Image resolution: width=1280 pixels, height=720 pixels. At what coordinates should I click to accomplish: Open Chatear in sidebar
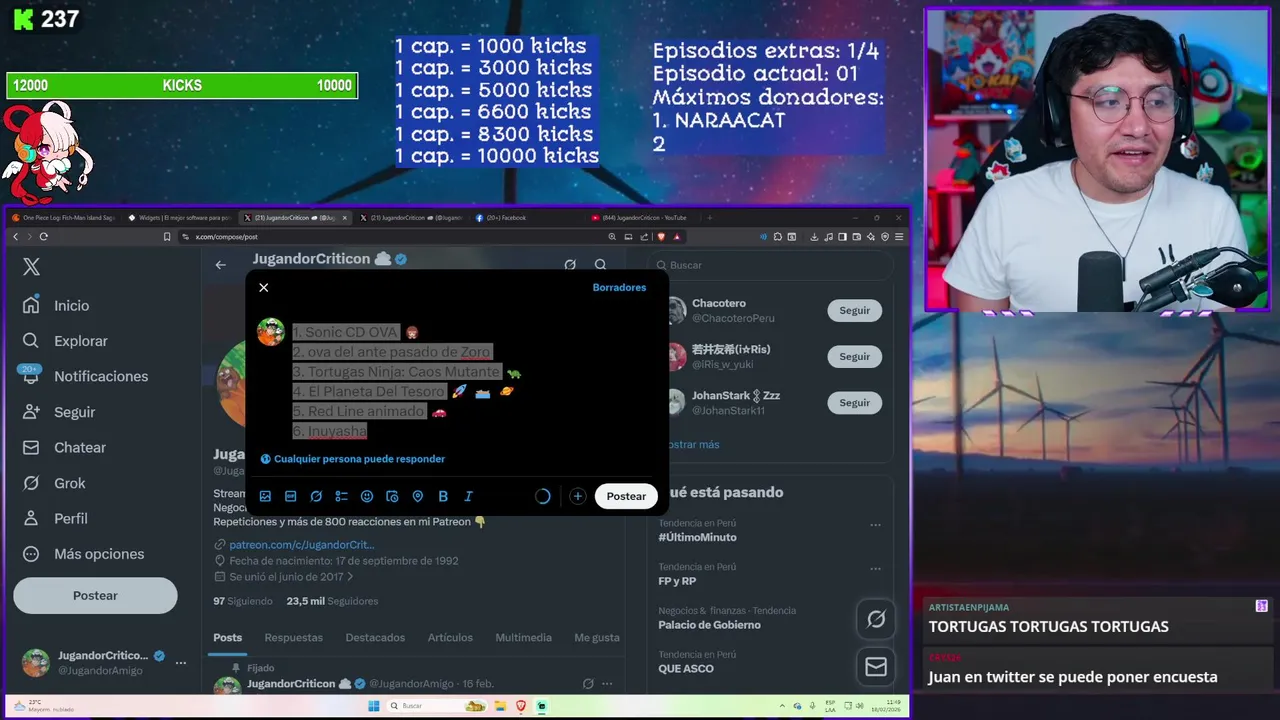(x=65, y=448)
